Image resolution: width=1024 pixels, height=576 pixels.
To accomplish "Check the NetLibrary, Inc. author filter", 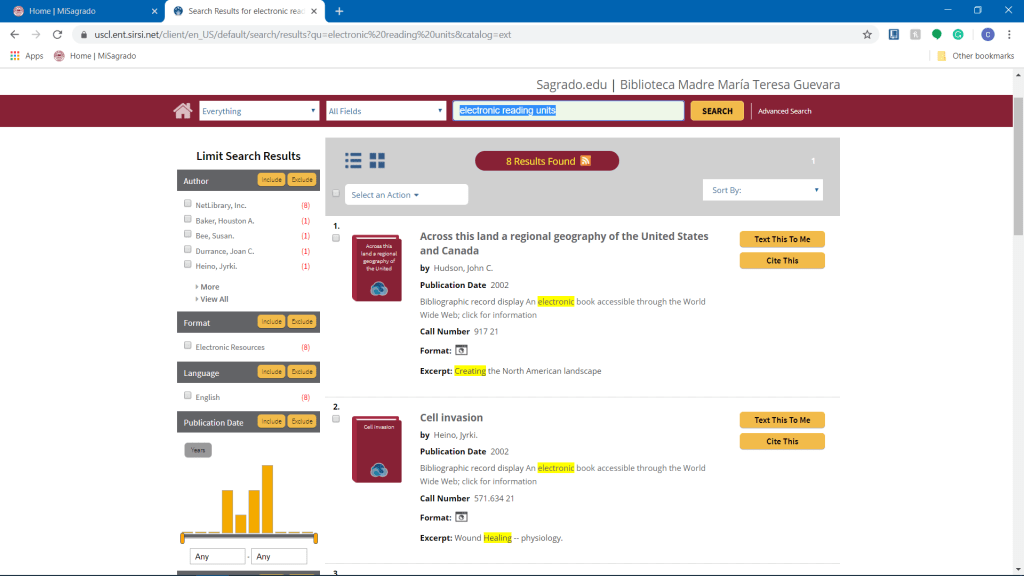I will [188, 204].
